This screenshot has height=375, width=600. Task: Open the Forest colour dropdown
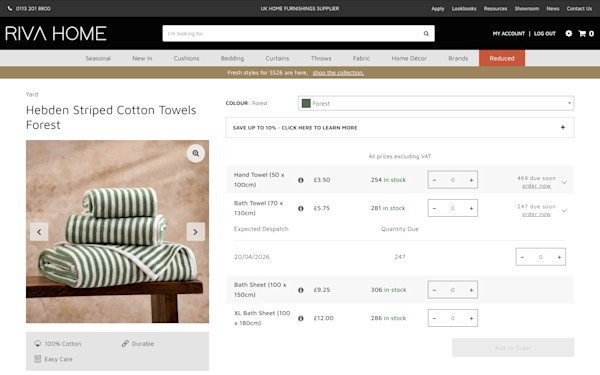coord(436,103)
